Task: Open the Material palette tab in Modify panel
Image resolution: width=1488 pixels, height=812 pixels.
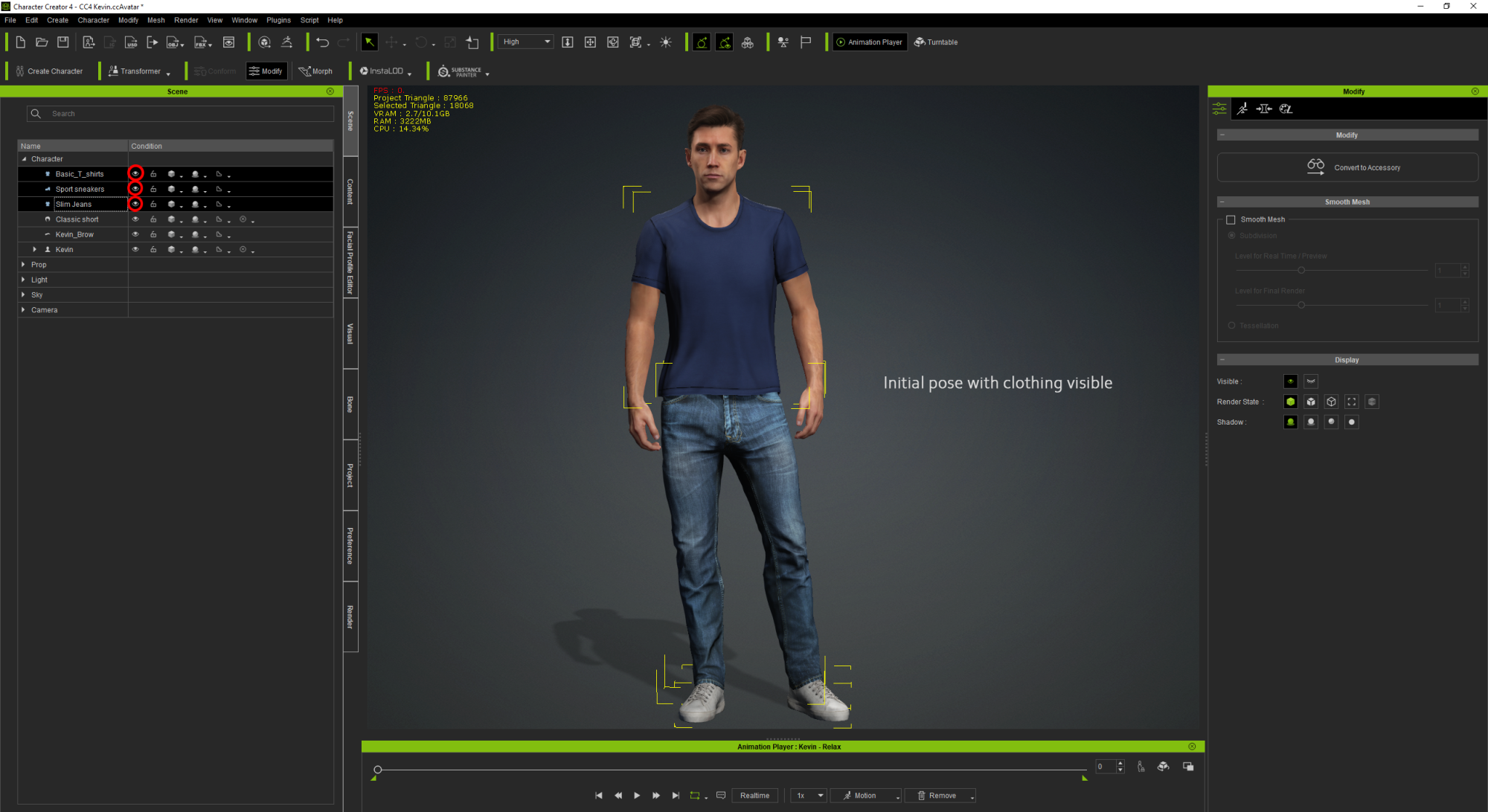Action: coord(1286,109)
